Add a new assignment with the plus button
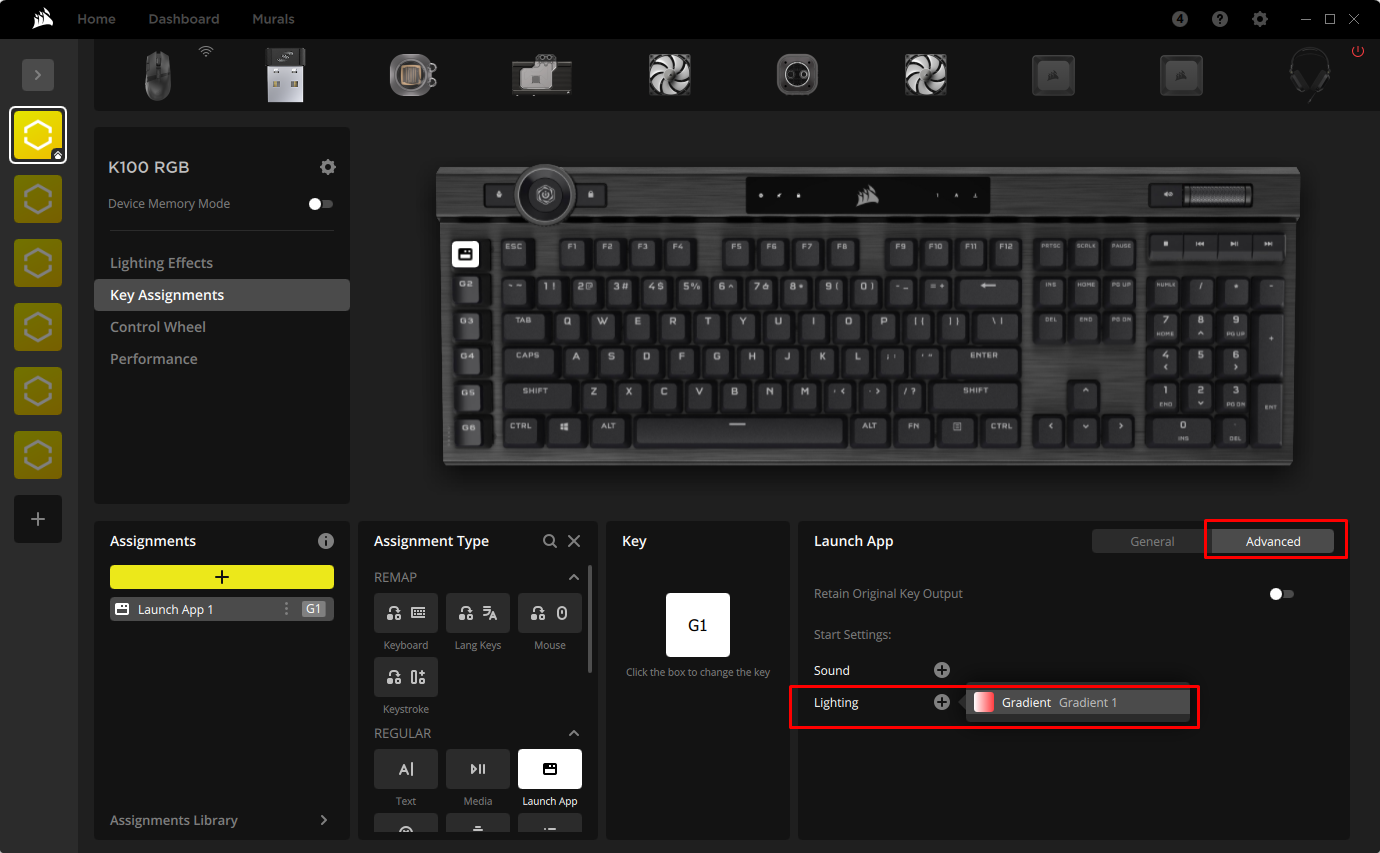 point(221,576)
